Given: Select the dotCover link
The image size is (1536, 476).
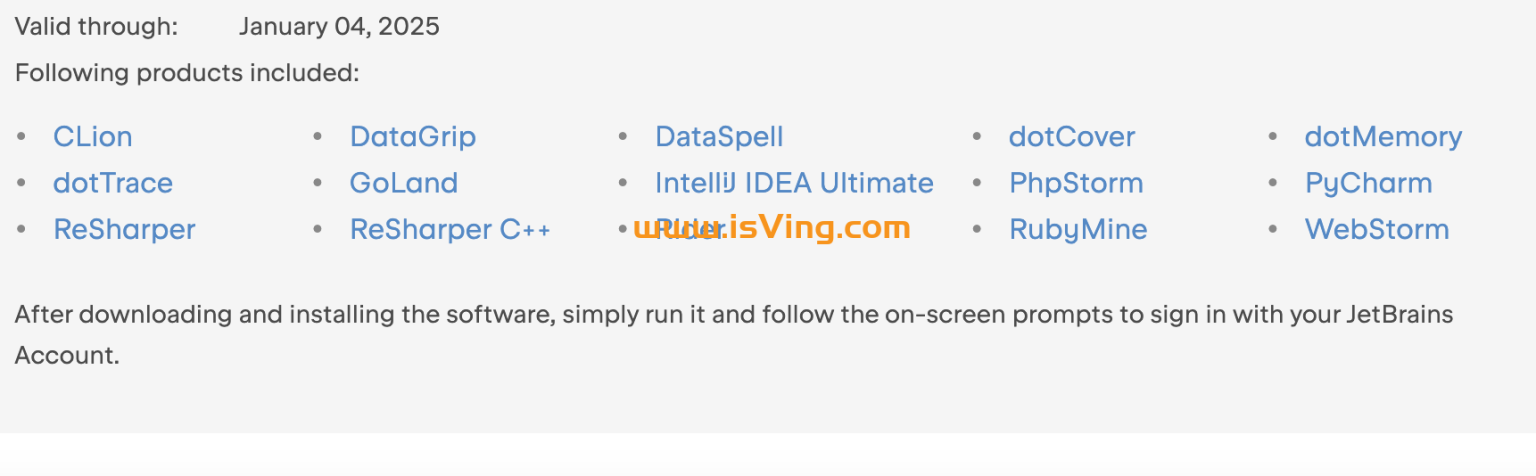Looking at the screenshot, I should (1071, 137).
